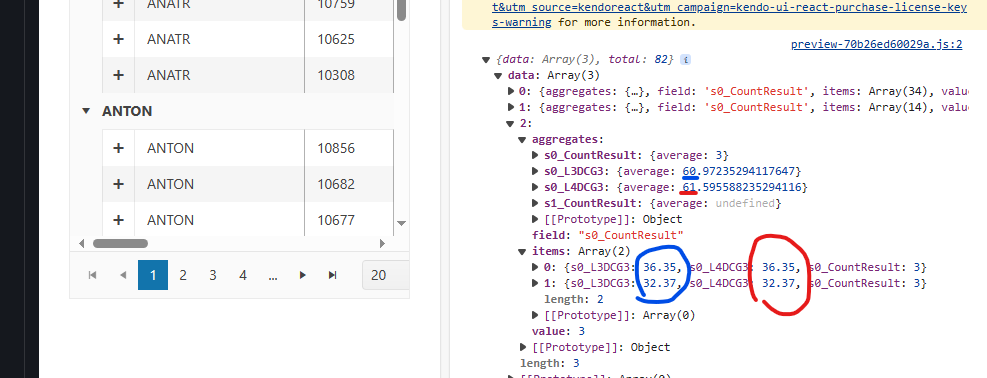The height and width of the screenshot is (378, 987).
Task: Select page 4 in grid pager
Action: pos(242,275)
